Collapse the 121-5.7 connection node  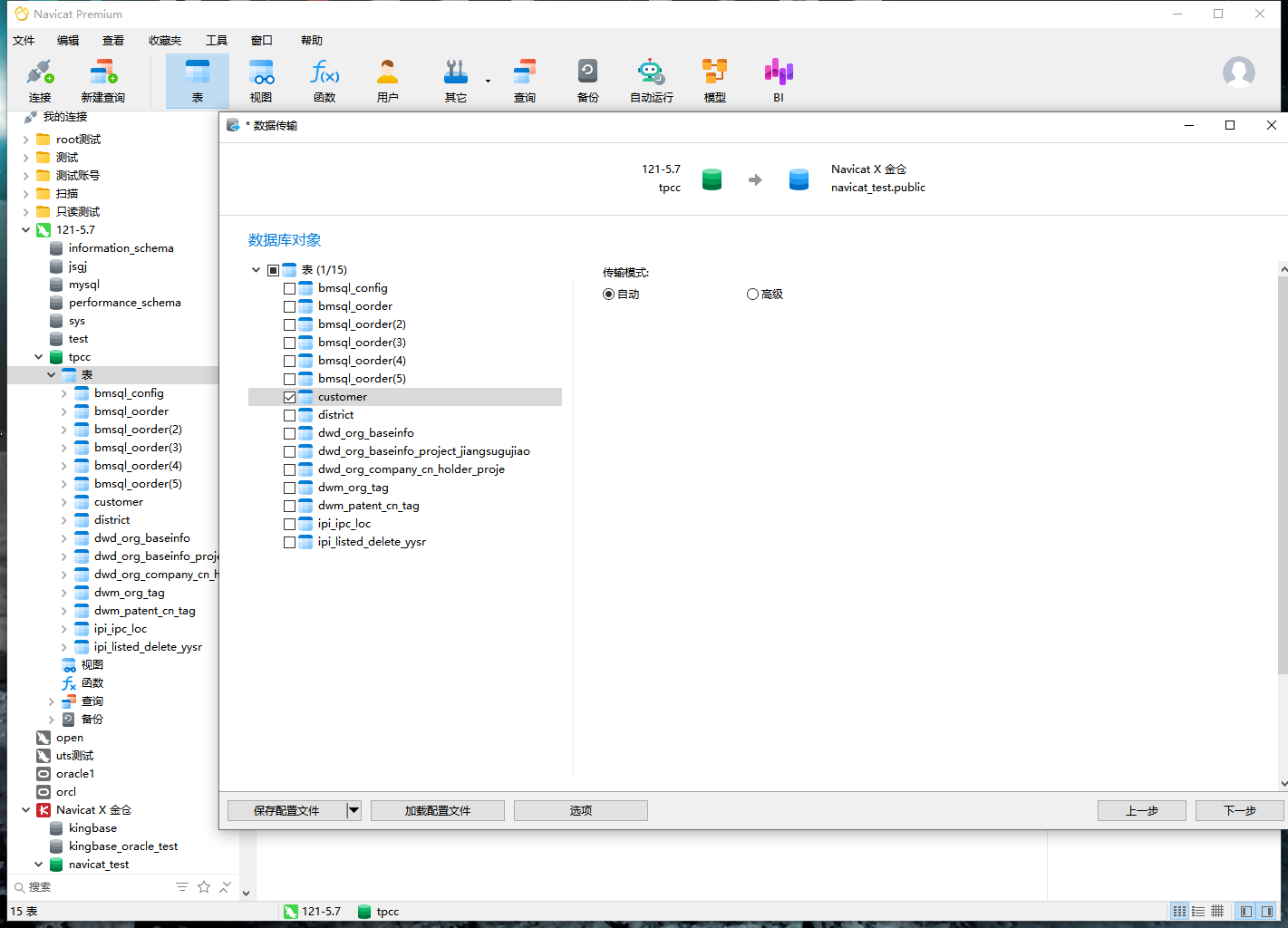click(25, 230)
